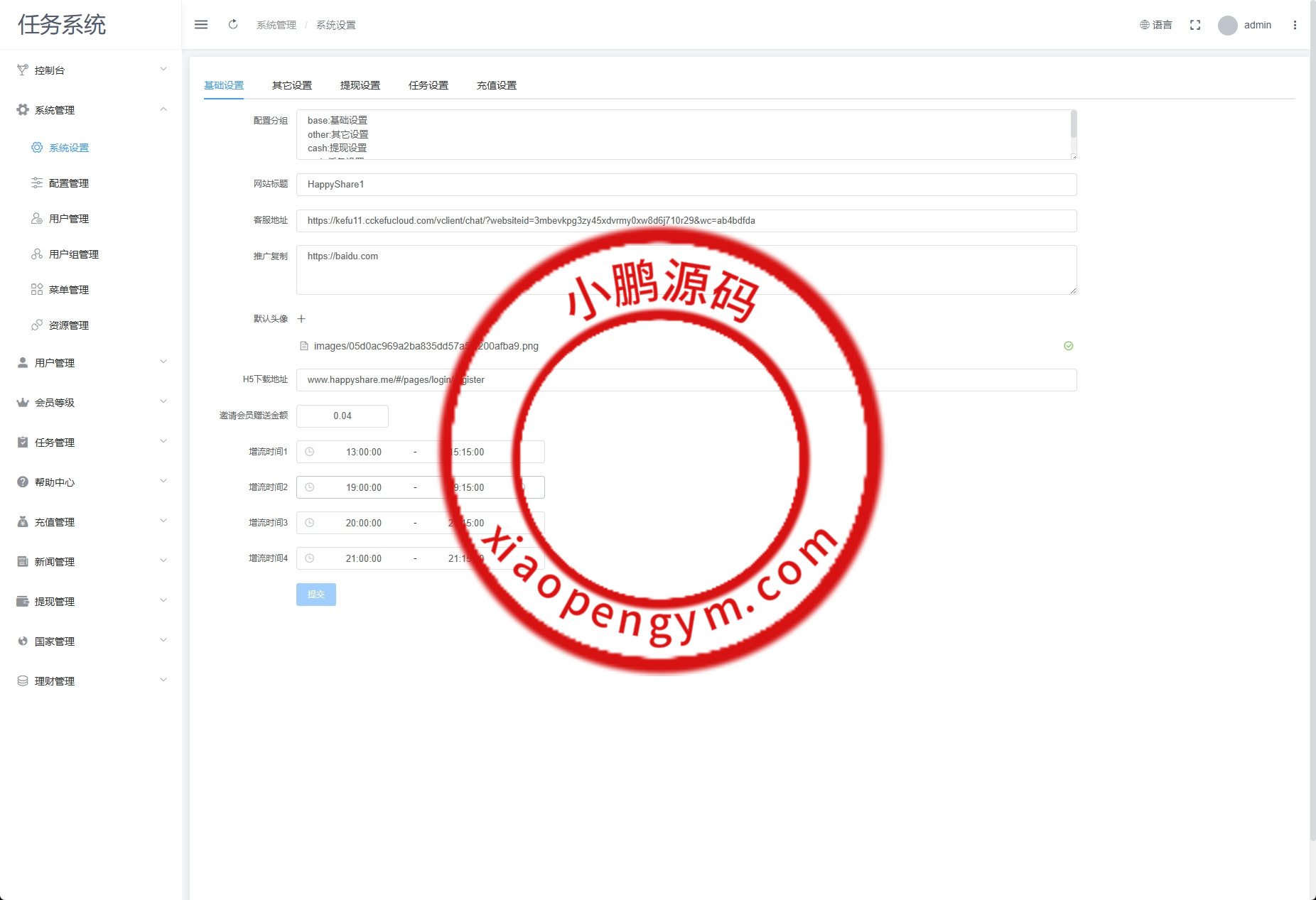Toggle fullscreen mode icon
Image resolution: width=1316 pixels, height=900 pixels.
[x=1195, y=25]
